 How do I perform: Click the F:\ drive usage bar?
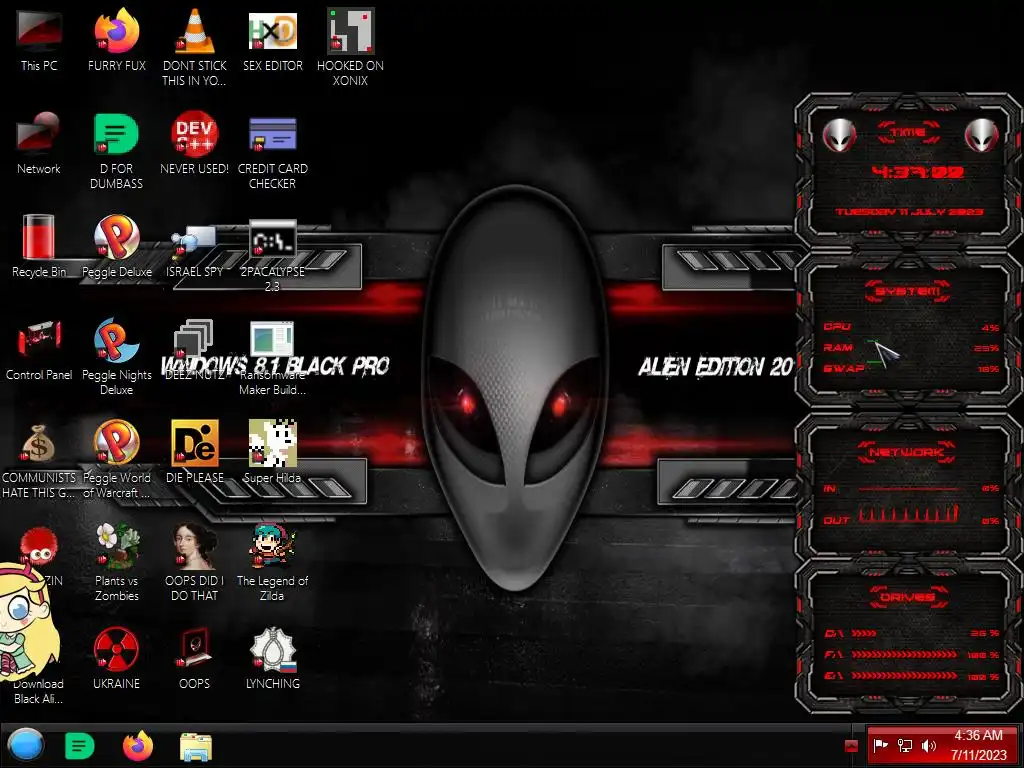[904, 654]
